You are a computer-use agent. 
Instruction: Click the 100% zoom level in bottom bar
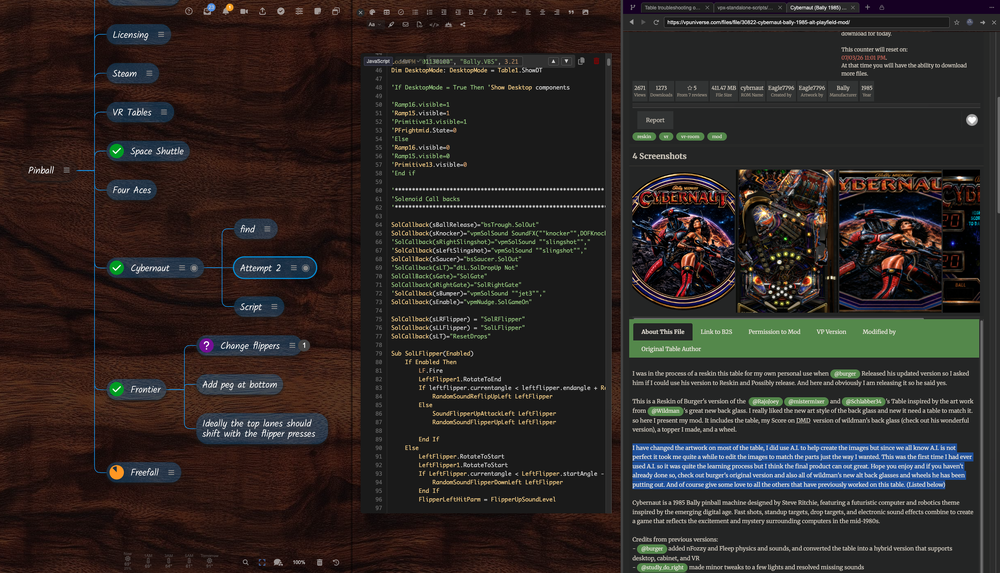(298, 562)
